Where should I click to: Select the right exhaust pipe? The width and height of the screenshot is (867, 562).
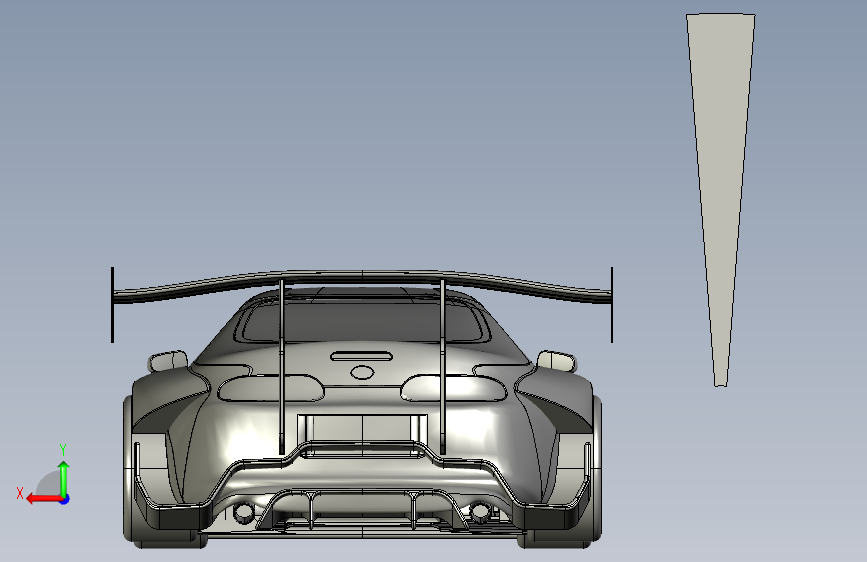[x=480, y=512]
